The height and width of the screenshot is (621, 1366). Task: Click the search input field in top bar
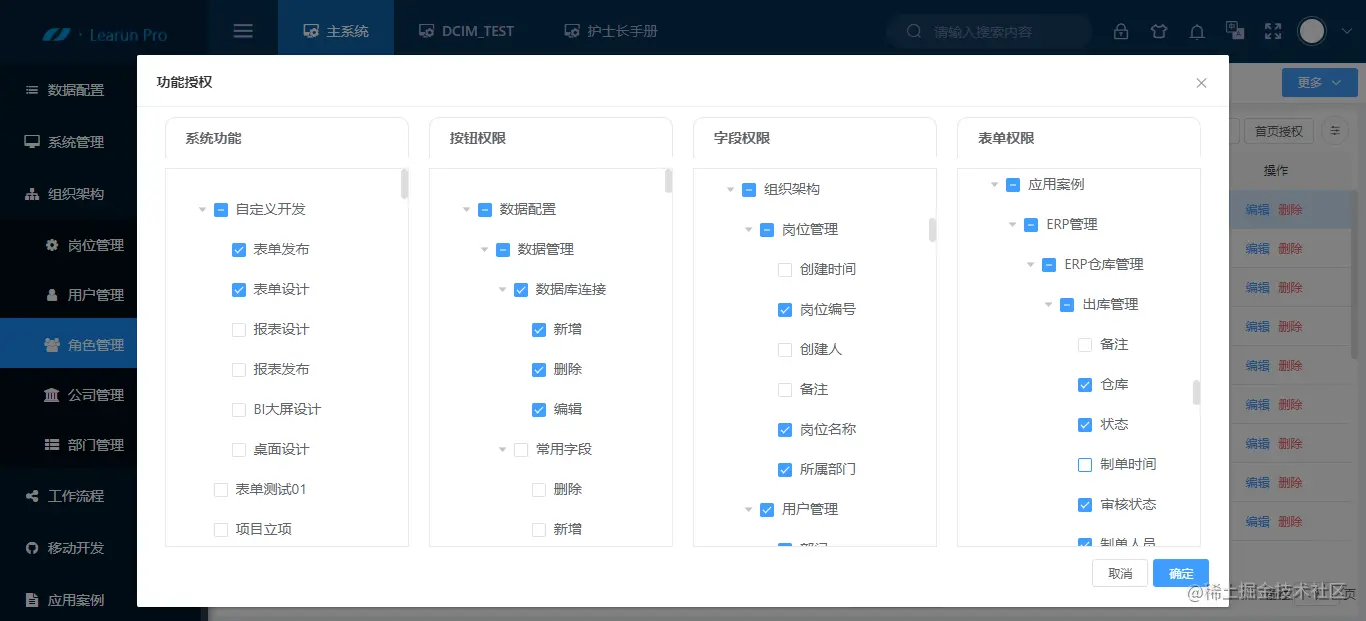tap(988, 31)
